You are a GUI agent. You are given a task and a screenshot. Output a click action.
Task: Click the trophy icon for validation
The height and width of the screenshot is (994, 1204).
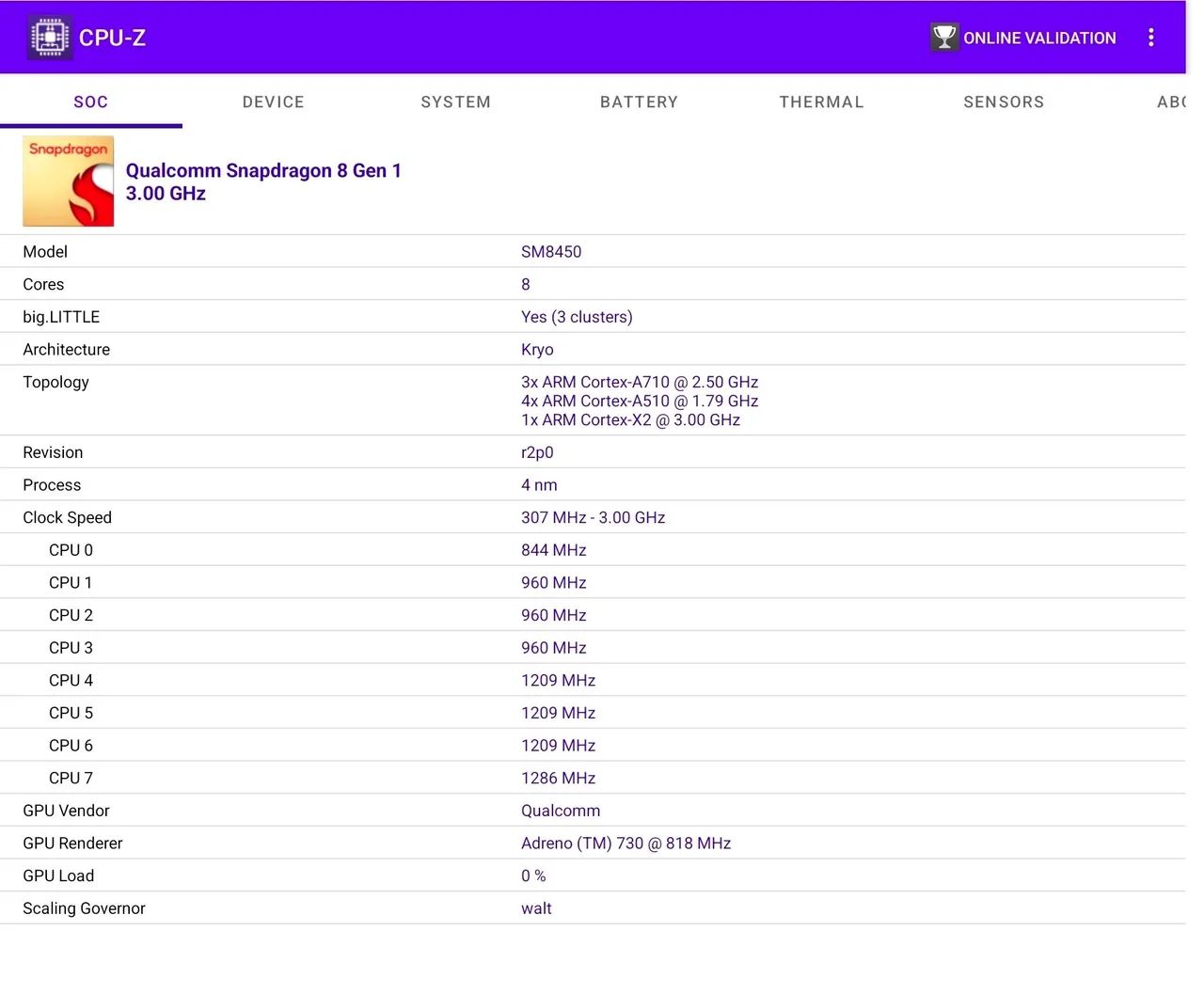[944, 38]
